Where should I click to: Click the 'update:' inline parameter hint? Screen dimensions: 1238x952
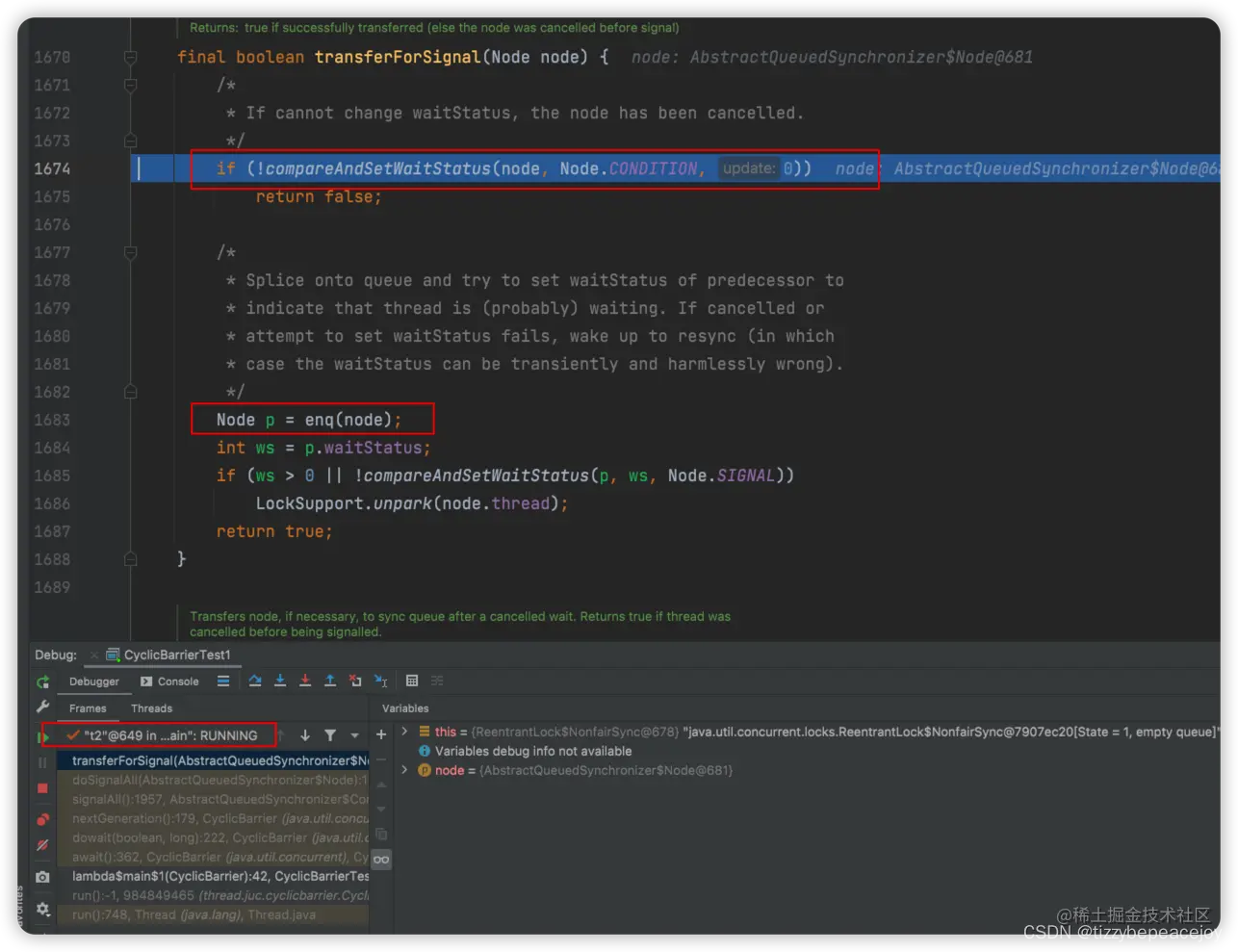(x=749, y=168)
